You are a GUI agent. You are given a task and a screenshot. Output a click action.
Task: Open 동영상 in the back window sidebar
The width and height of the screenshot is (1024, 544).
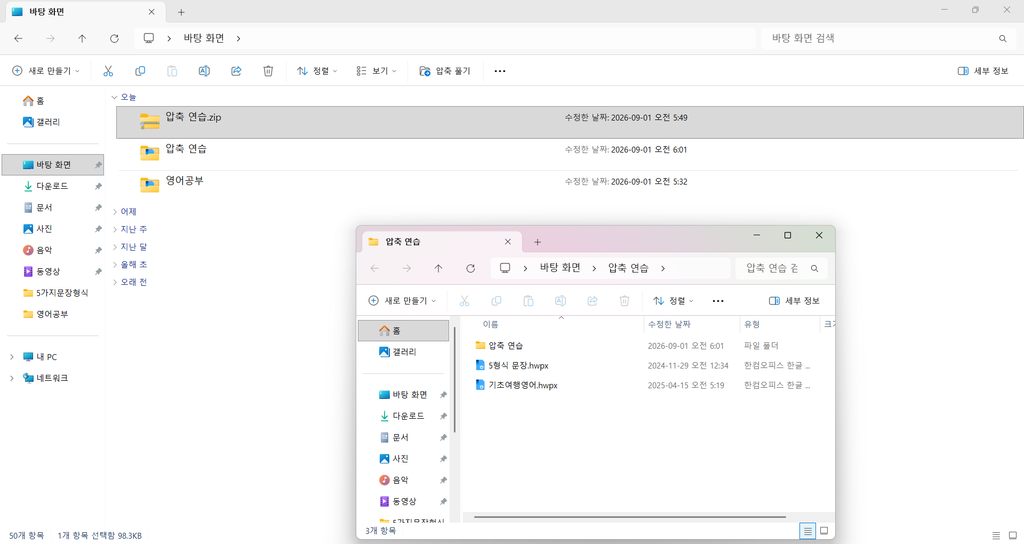click(53, 271)
